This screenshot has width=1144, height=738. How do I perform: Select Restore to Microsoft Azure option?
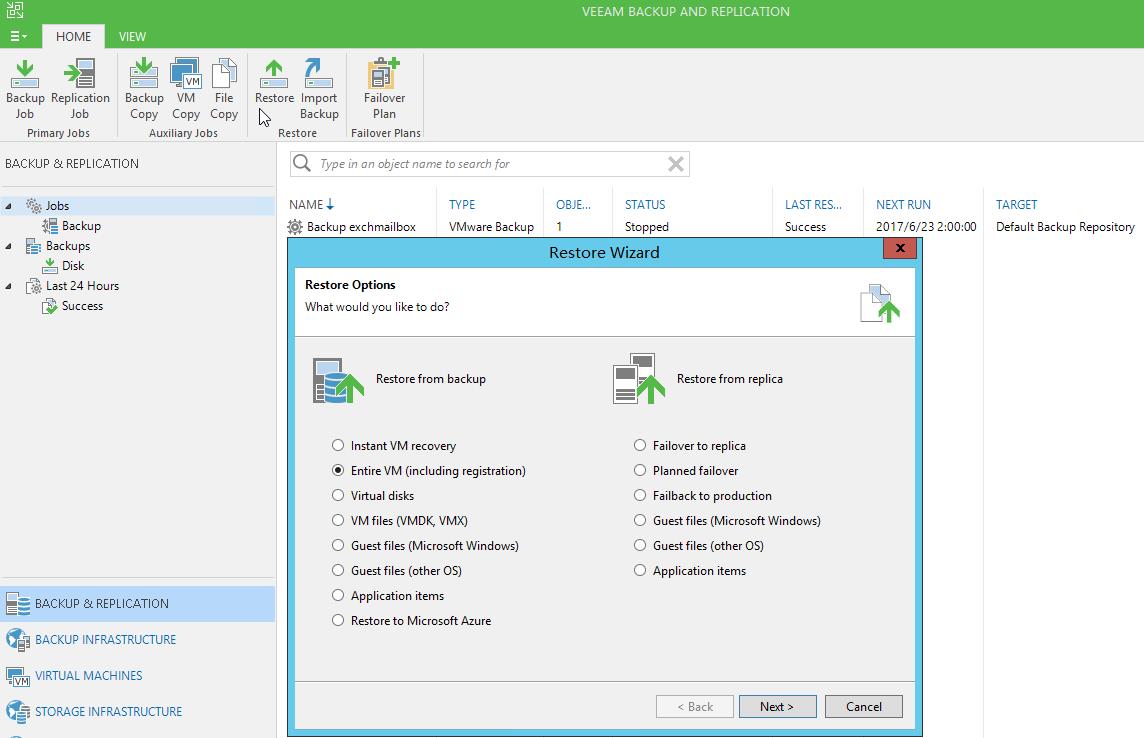(338, 621)
